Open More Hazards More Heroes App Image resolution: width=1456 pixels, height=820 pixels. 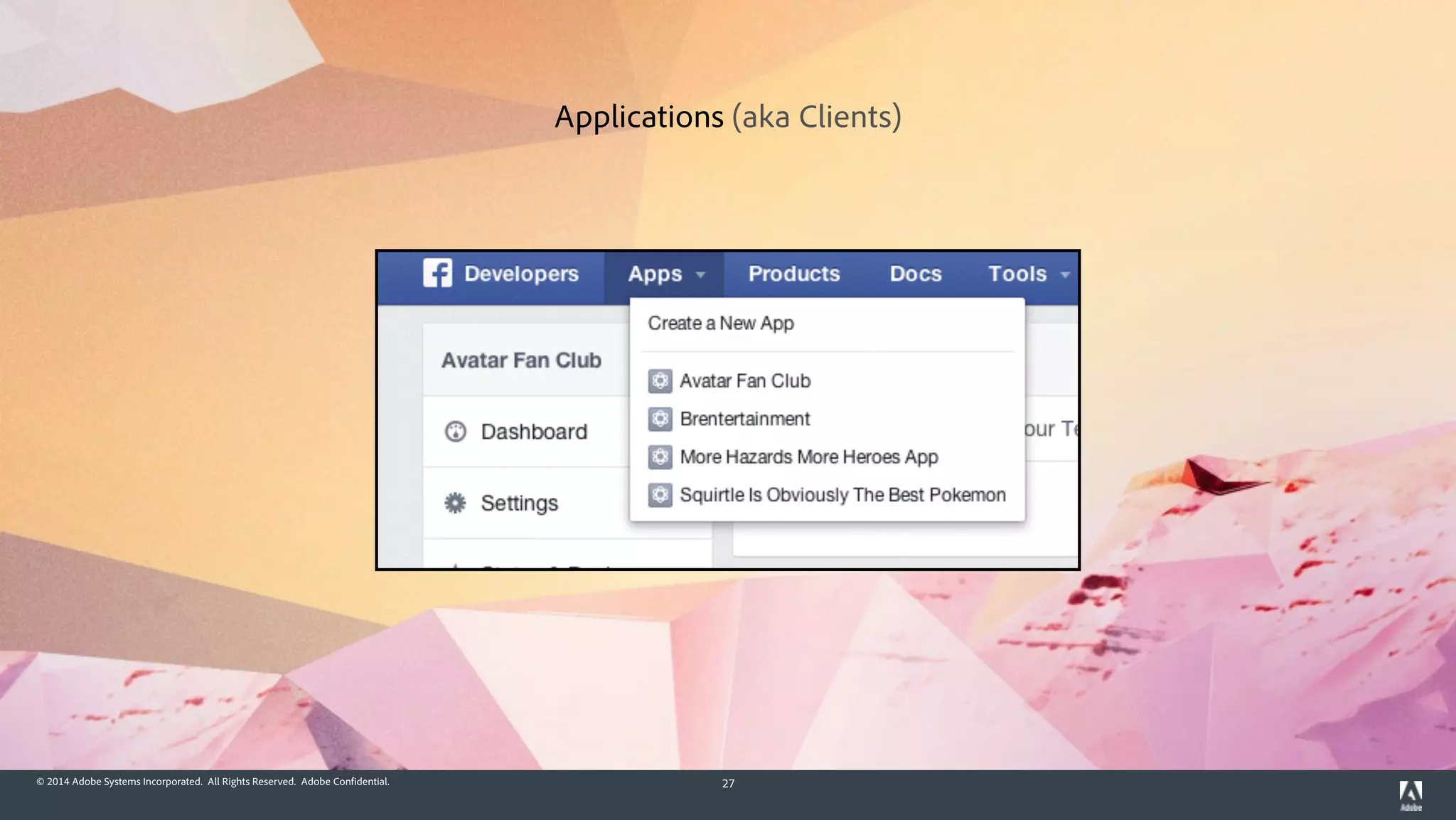tap(809, 457)
